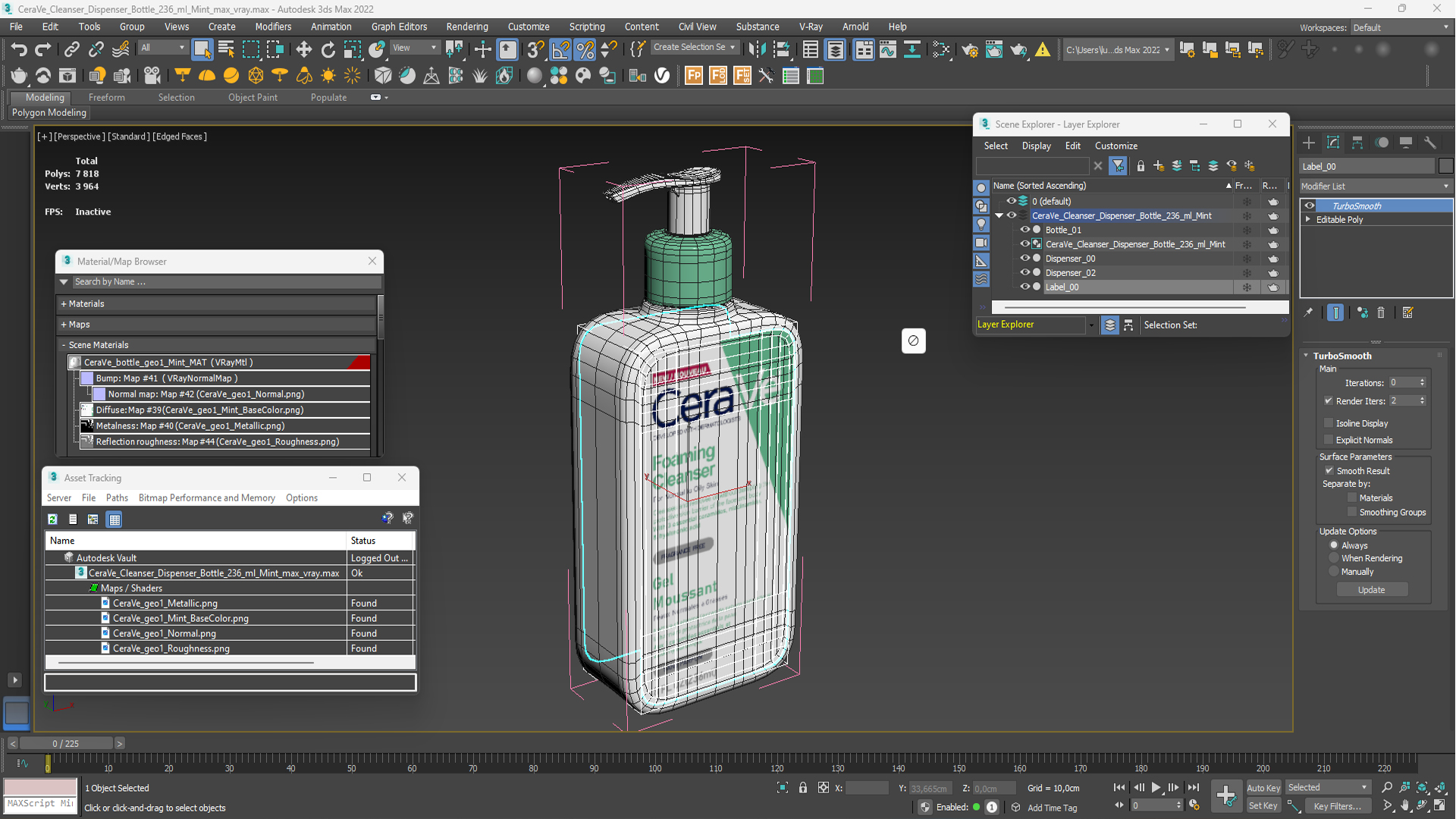Click the Select and Link icon
This screenshot has height=819, width=1456.
click(x=71, y=49)
